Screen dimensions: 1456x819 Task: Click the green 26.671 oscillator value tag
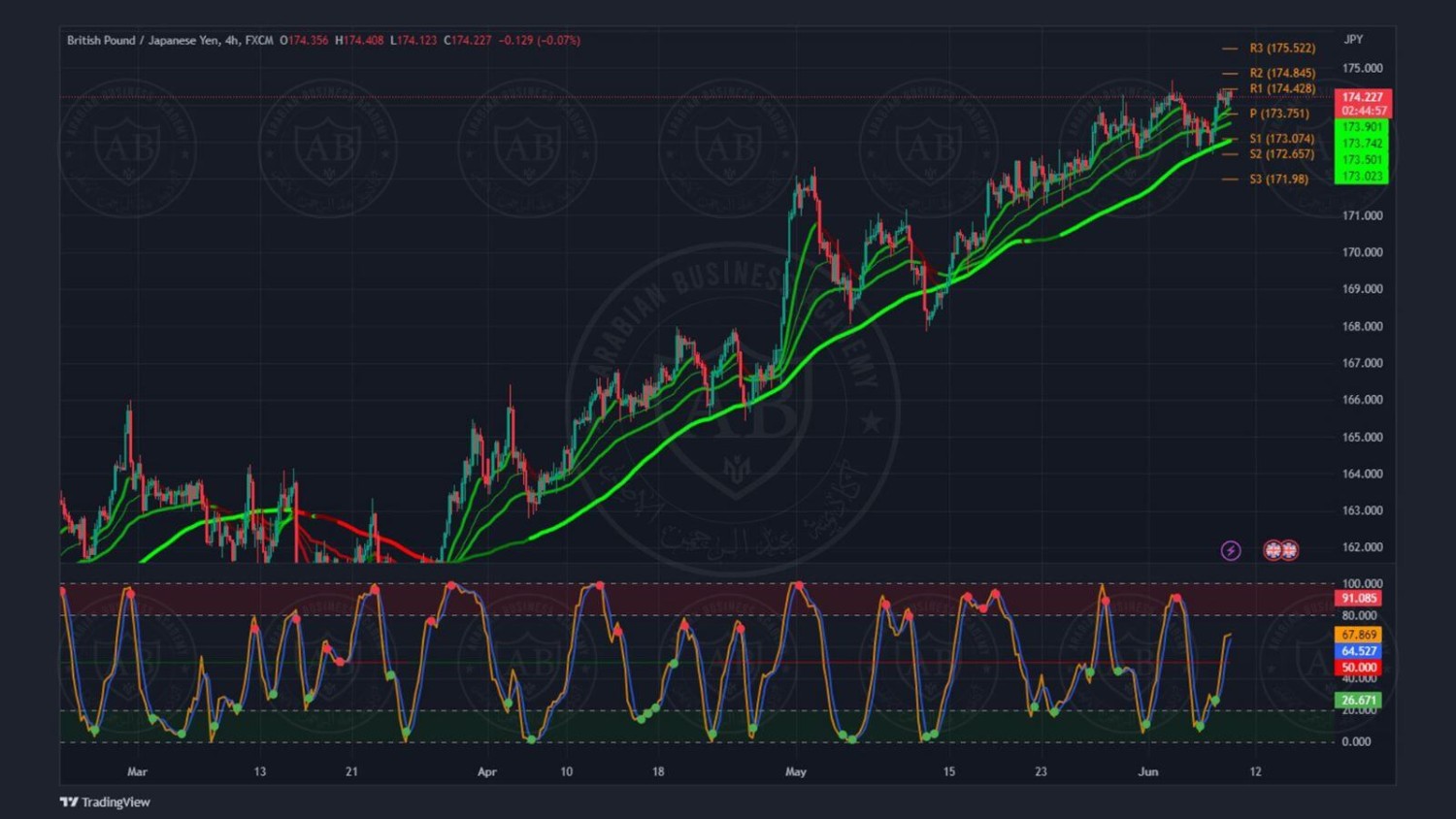(x=1359, y=700)
